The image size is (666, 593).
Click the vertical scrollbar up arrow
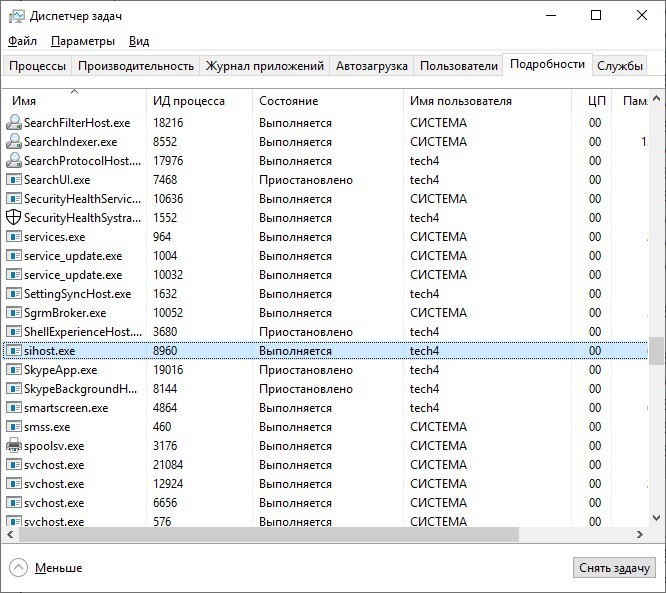click(x=656, y=98)
